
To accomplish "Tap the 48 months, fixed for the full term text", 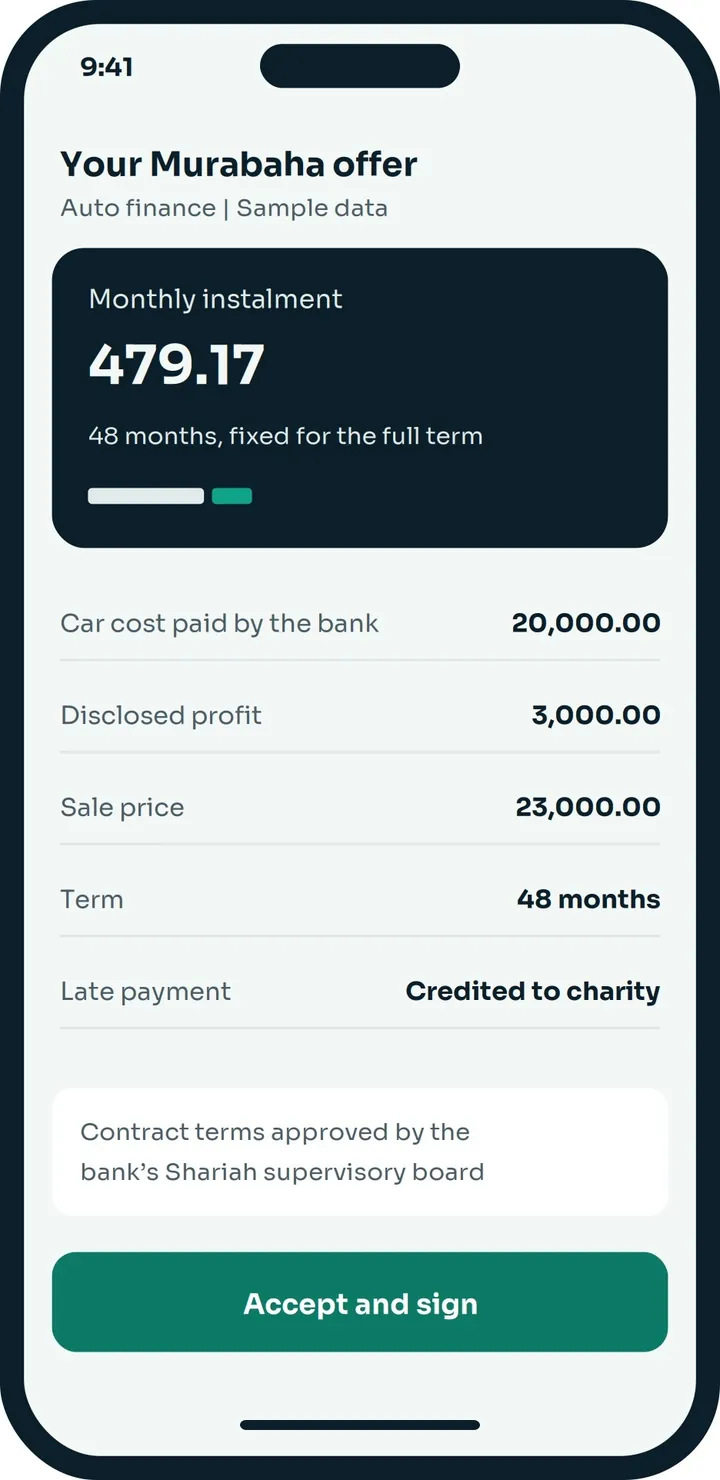I will tap(286, 436).
